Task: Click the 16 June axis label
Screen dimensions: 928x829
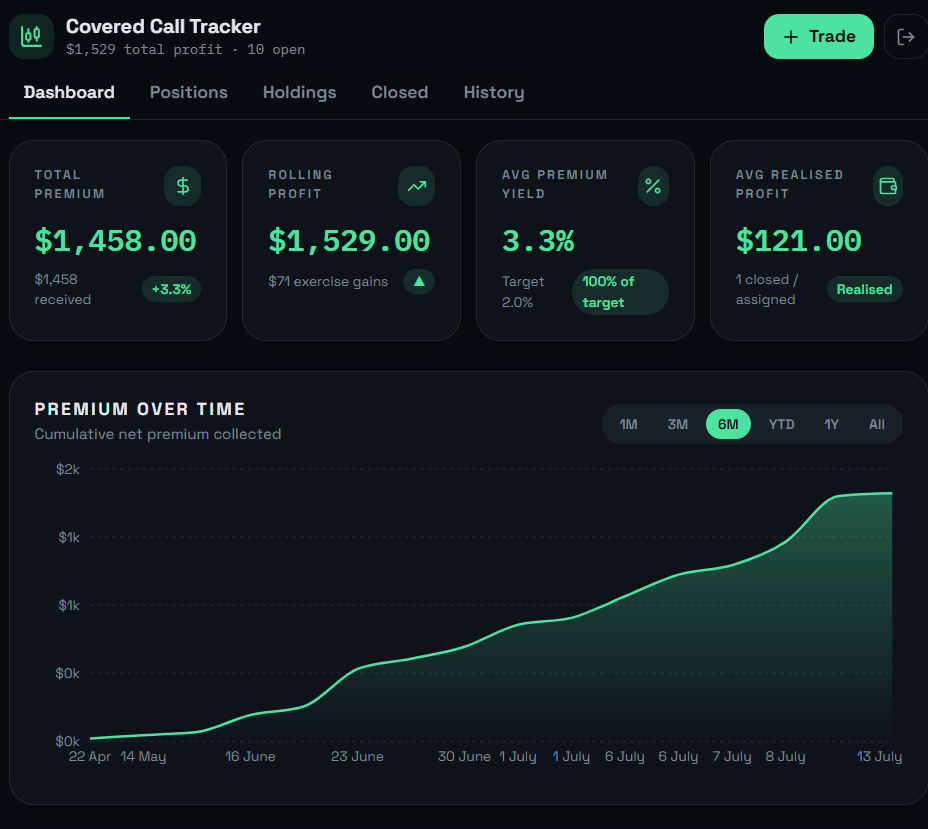Action: click(250, 756)
